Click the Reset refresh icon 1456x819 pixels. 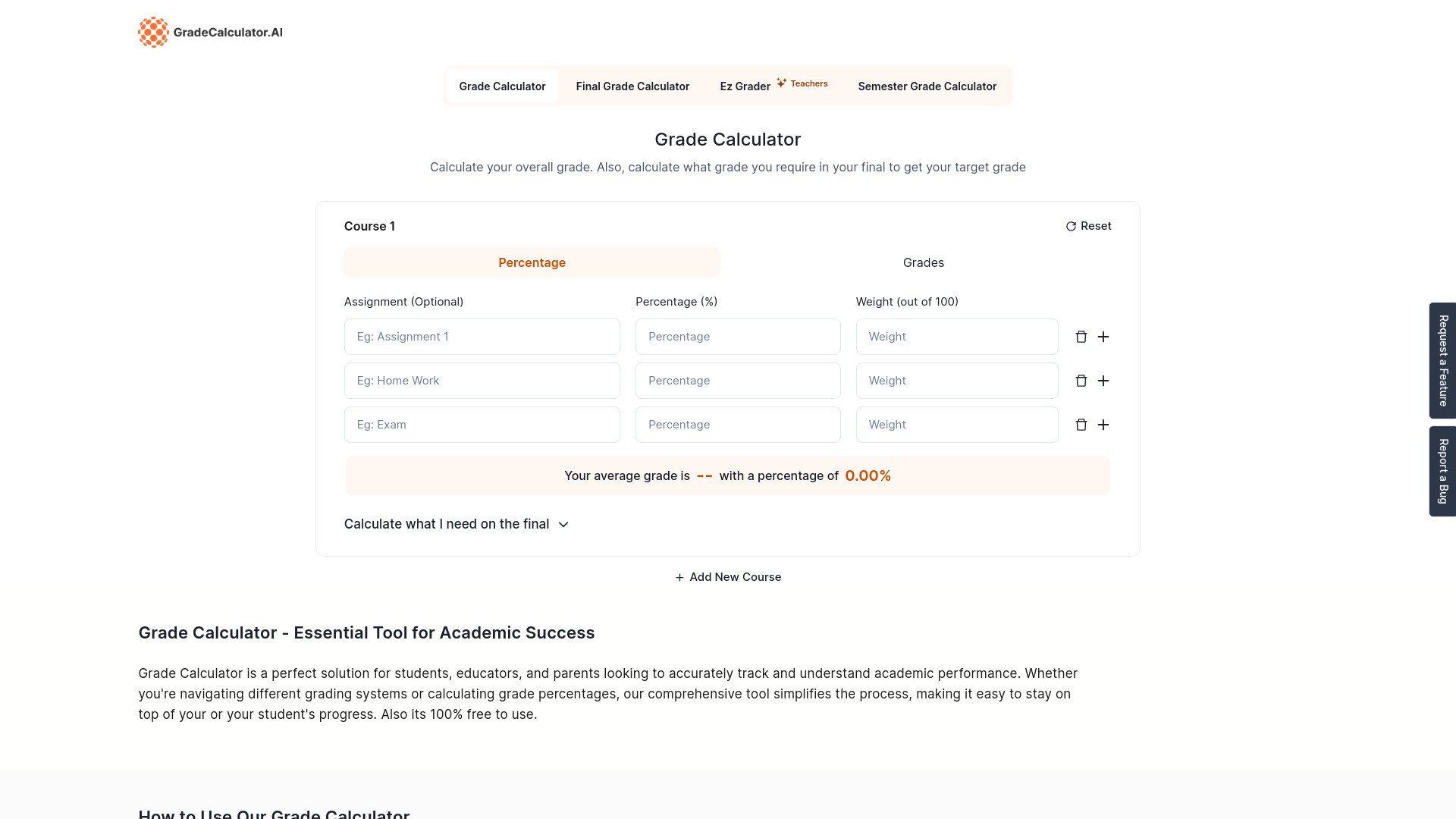[1071, 226]
